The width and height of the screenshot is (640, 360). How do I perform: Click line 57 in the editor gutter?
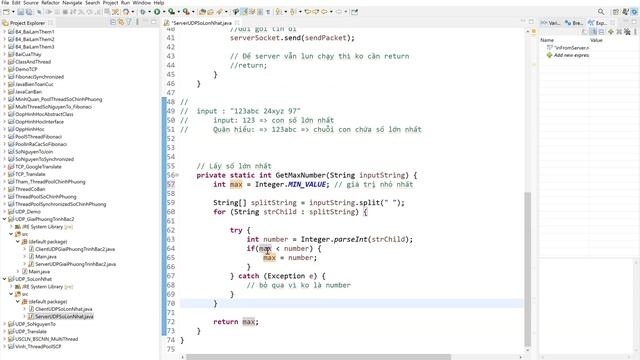(171, 184)
